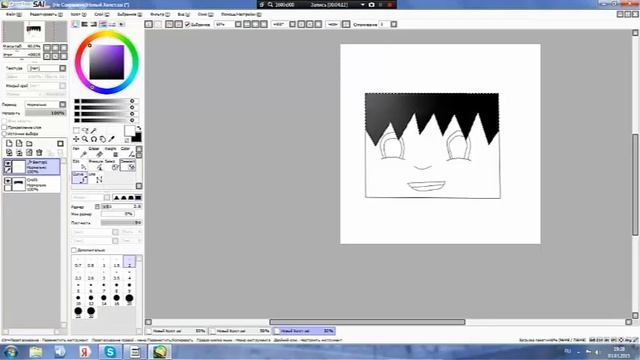Enable the Дополнительно advanced settings checkbox
Image resolution: width=640 pixels, height=360 pixels.
[x=74, y=250]
